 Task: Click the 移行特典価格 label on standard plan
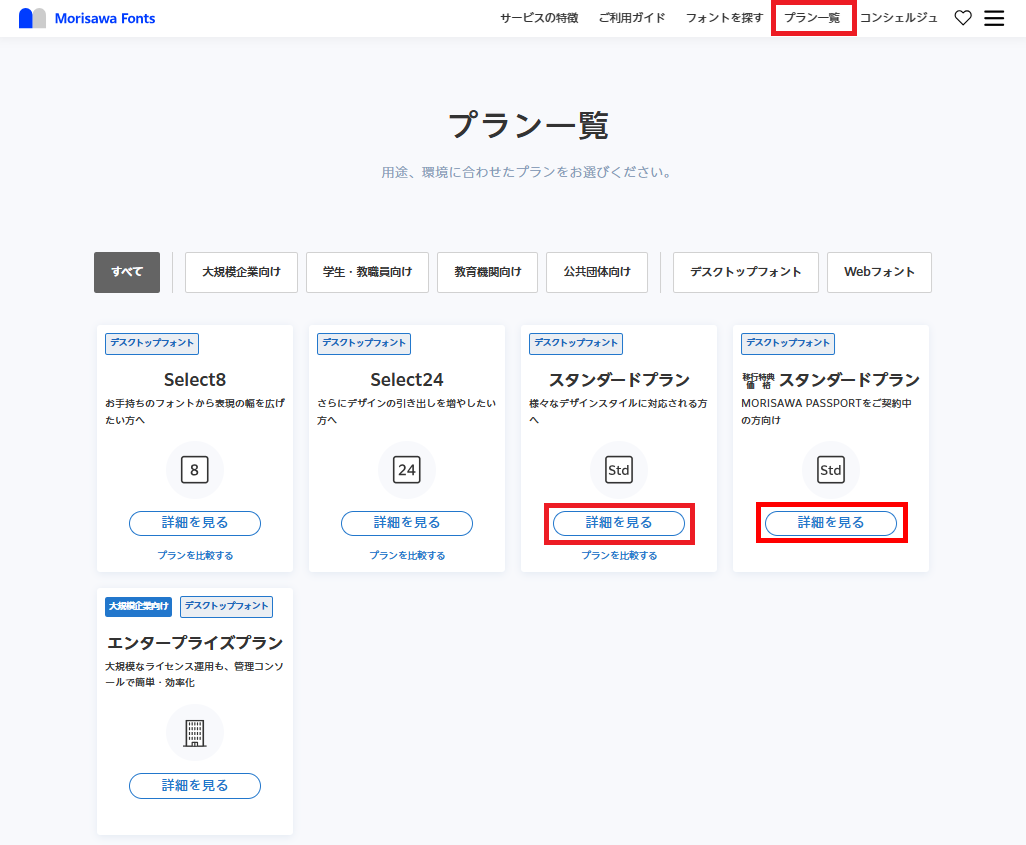click(758, 380)
